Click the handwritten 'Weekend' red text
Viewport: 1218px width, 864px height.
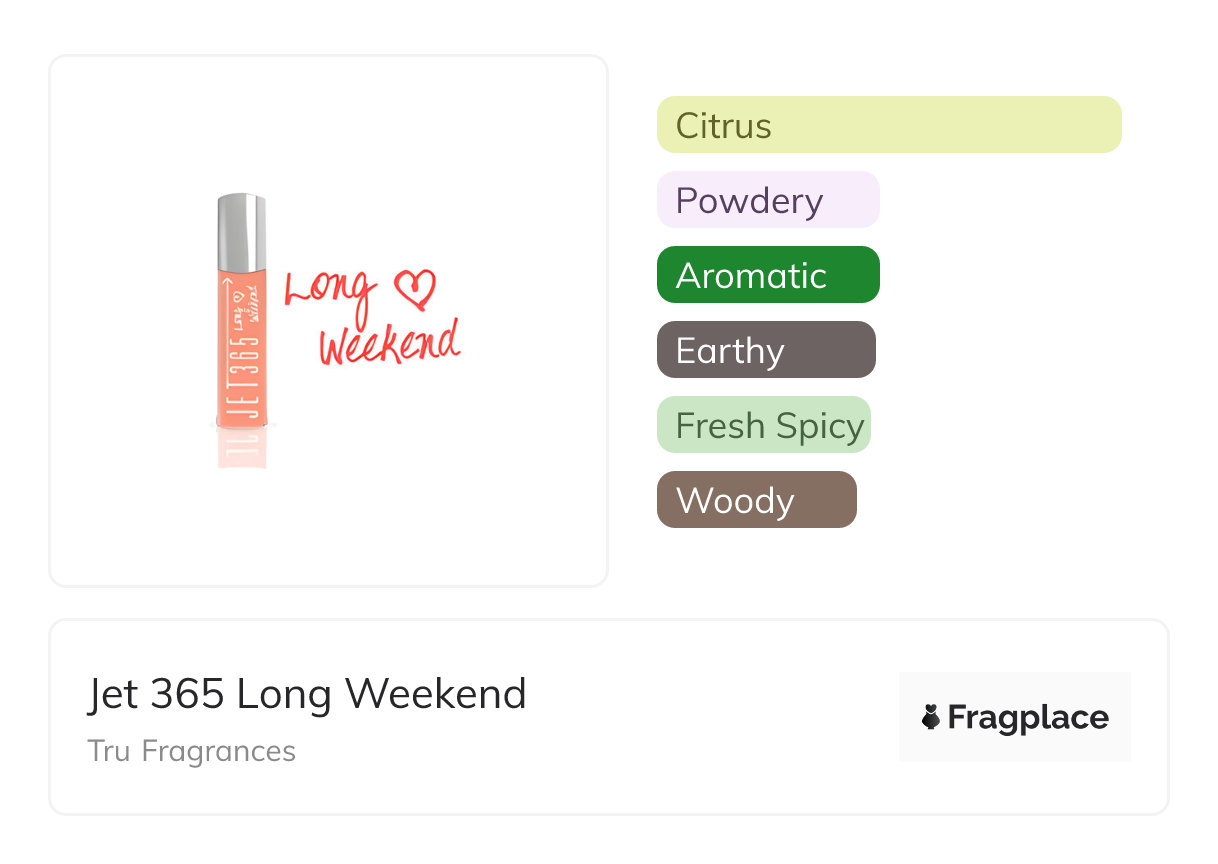(x=389, y=343)
